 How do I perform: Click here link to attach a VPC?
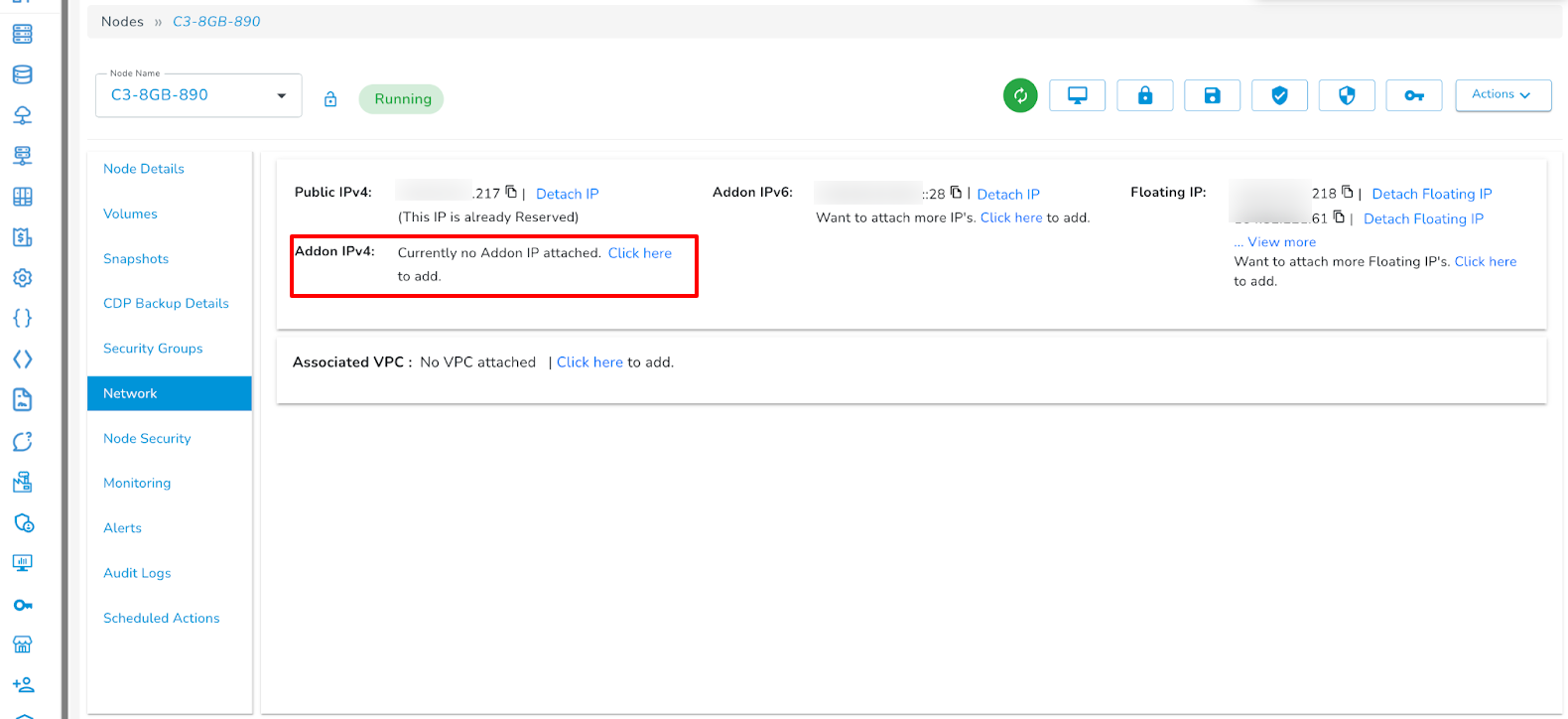[589, 362]
